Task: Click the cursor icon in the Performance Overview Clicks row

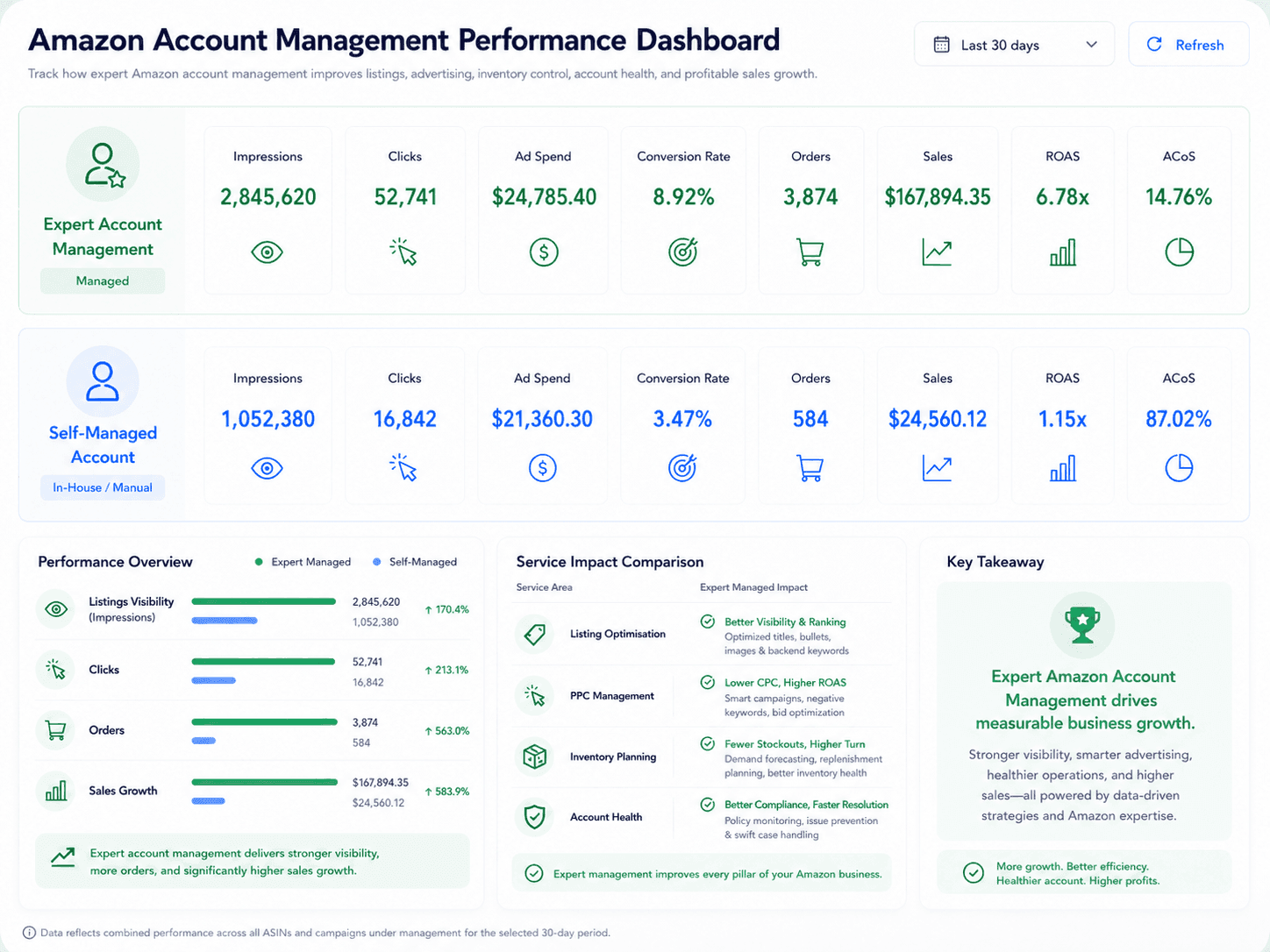Action: coord(56,670)
